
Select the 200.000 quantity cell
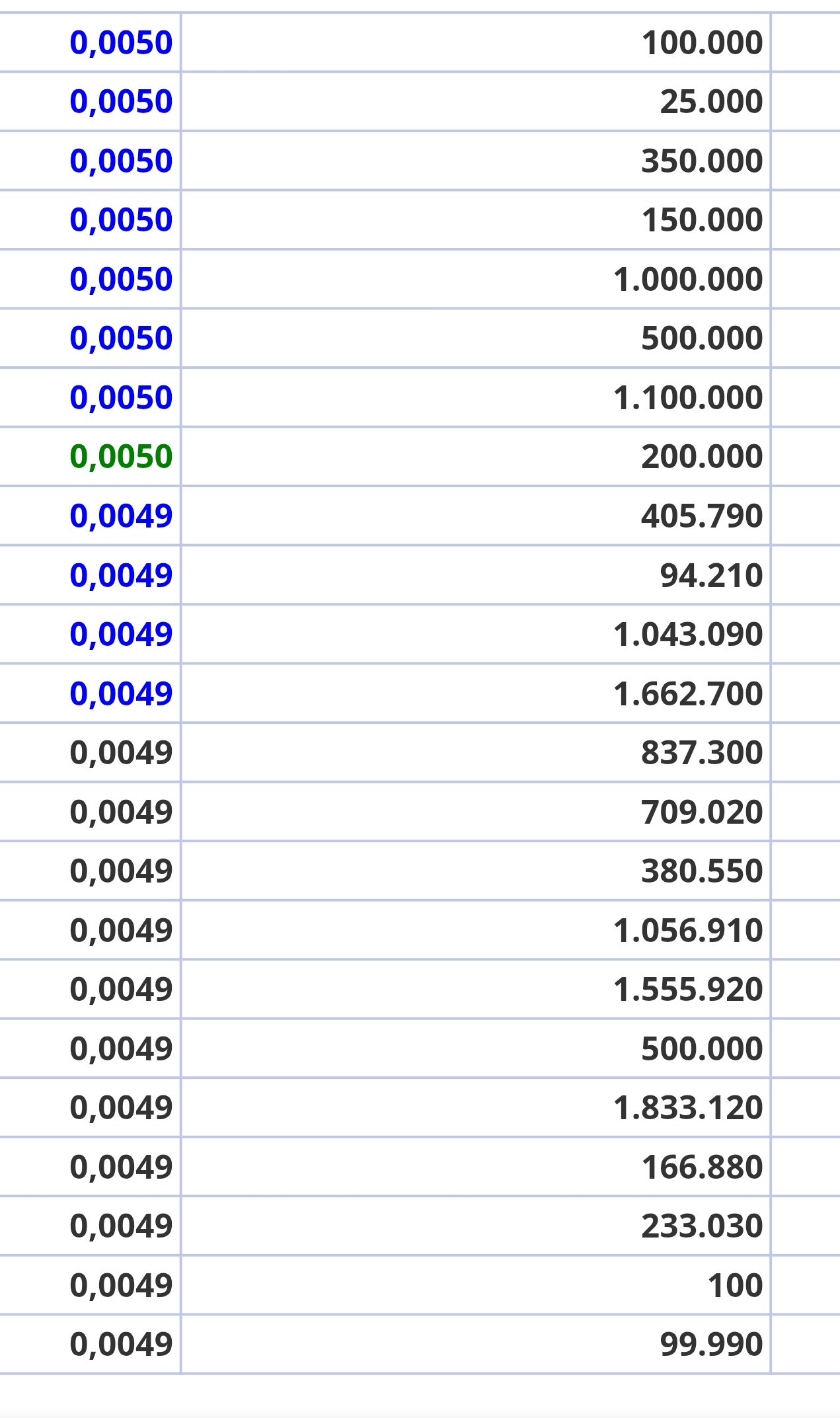[x=476, y=456]
